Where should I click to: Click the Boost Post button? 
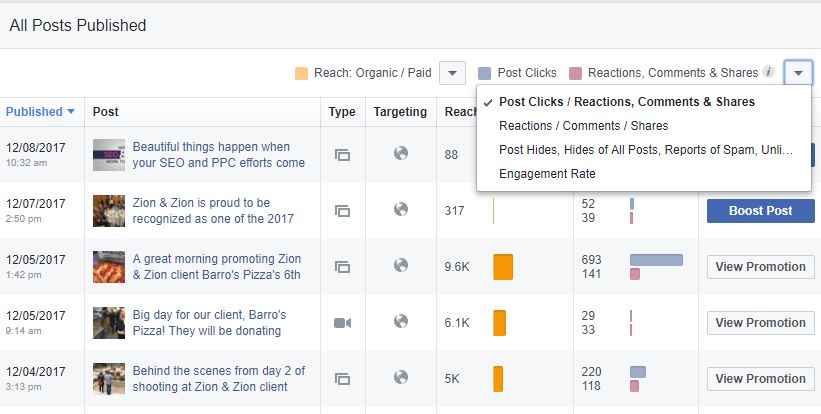tap(760, 211)
